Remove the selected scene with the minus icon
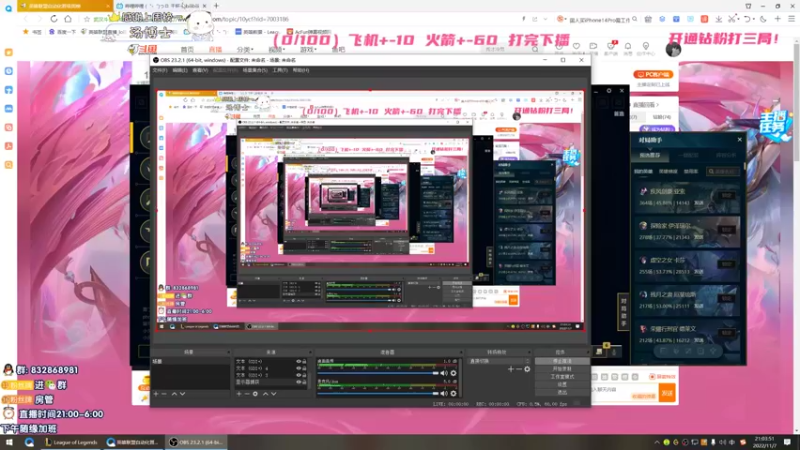The image size is (800, 450). (x=164, y=394)
